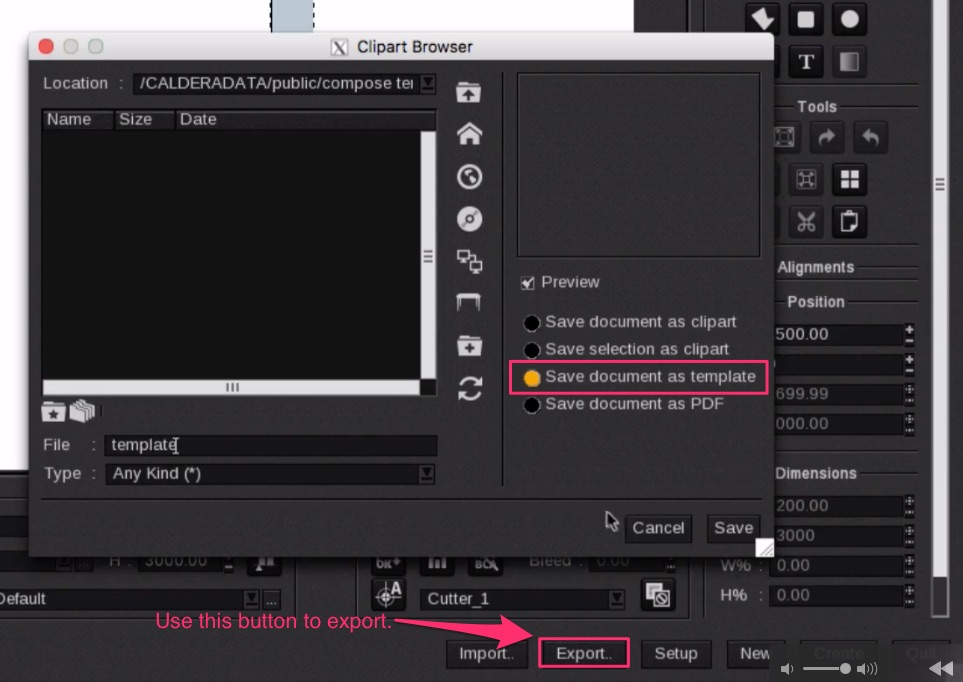Uncheck the Preview checkbox
This screenshot has height=682, width=963.
point(528,283)
